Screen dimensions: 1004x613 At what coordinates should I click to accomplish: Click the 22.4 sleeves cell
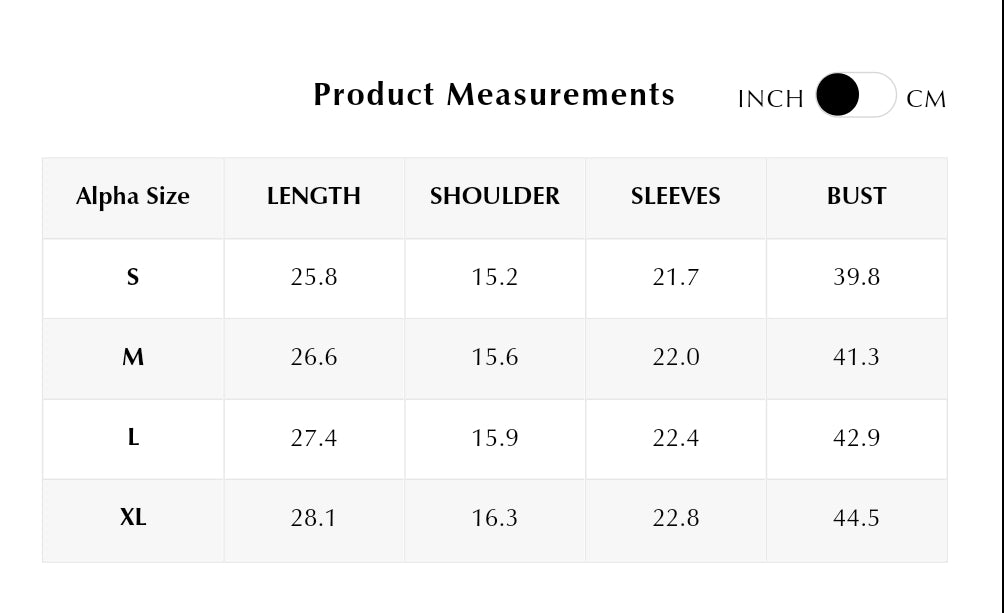676,438
